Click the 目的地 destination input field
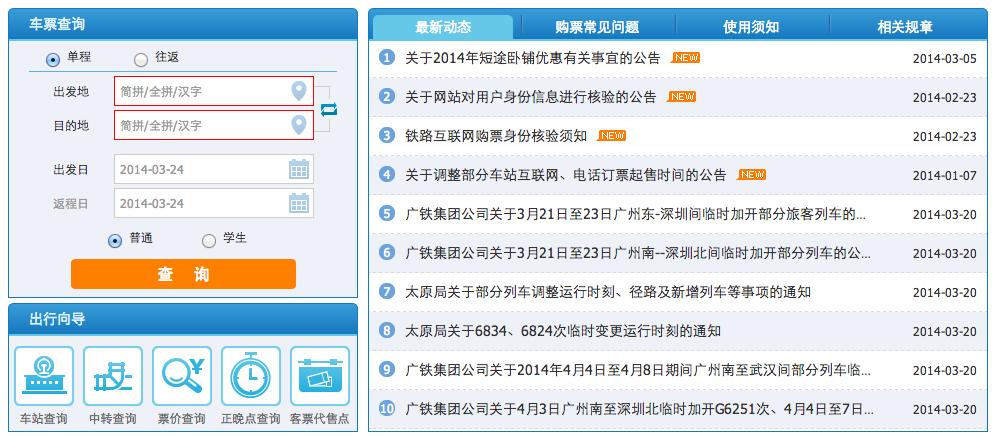Screen dimensions: 995x439 pos(214,125)
